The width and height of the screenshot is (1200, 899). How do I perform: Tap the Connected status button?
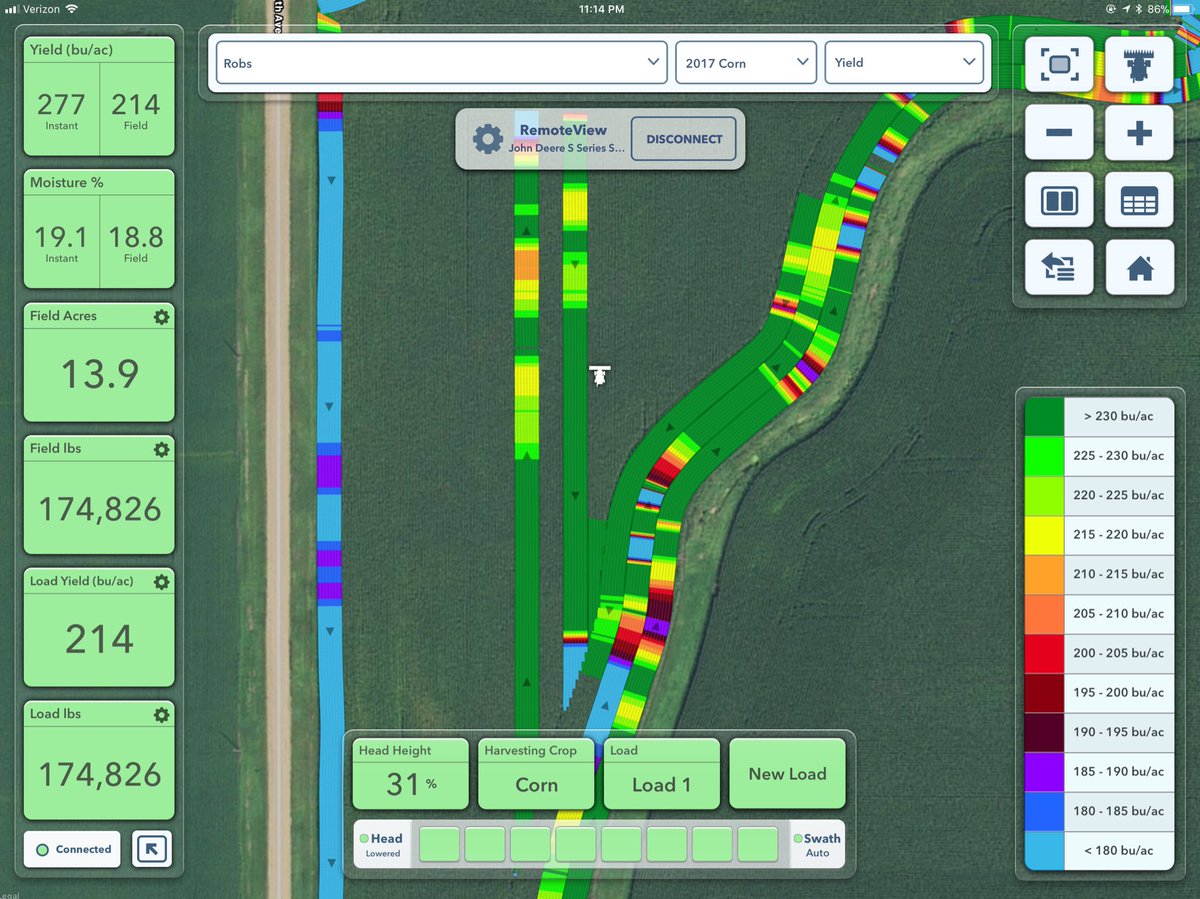coord(72,849)
